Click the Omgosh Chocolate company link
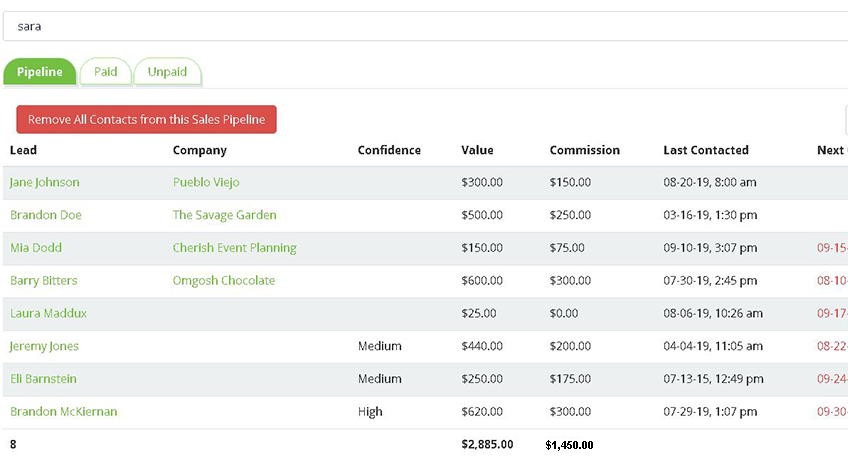This screenshot has width=848, height=465. (224, 281)
